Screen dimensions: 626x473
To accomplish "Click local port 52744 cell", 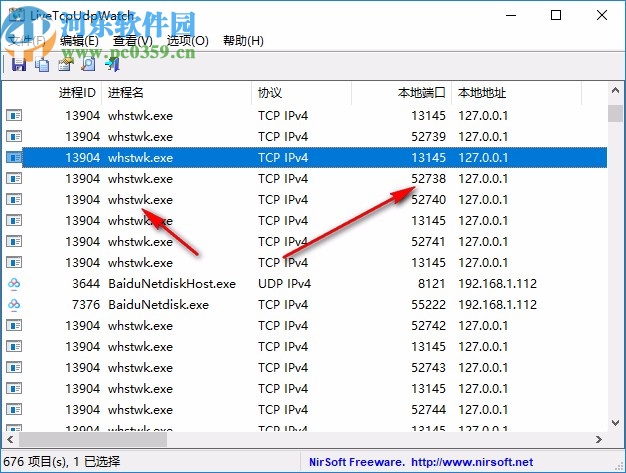I will point(428,410).
